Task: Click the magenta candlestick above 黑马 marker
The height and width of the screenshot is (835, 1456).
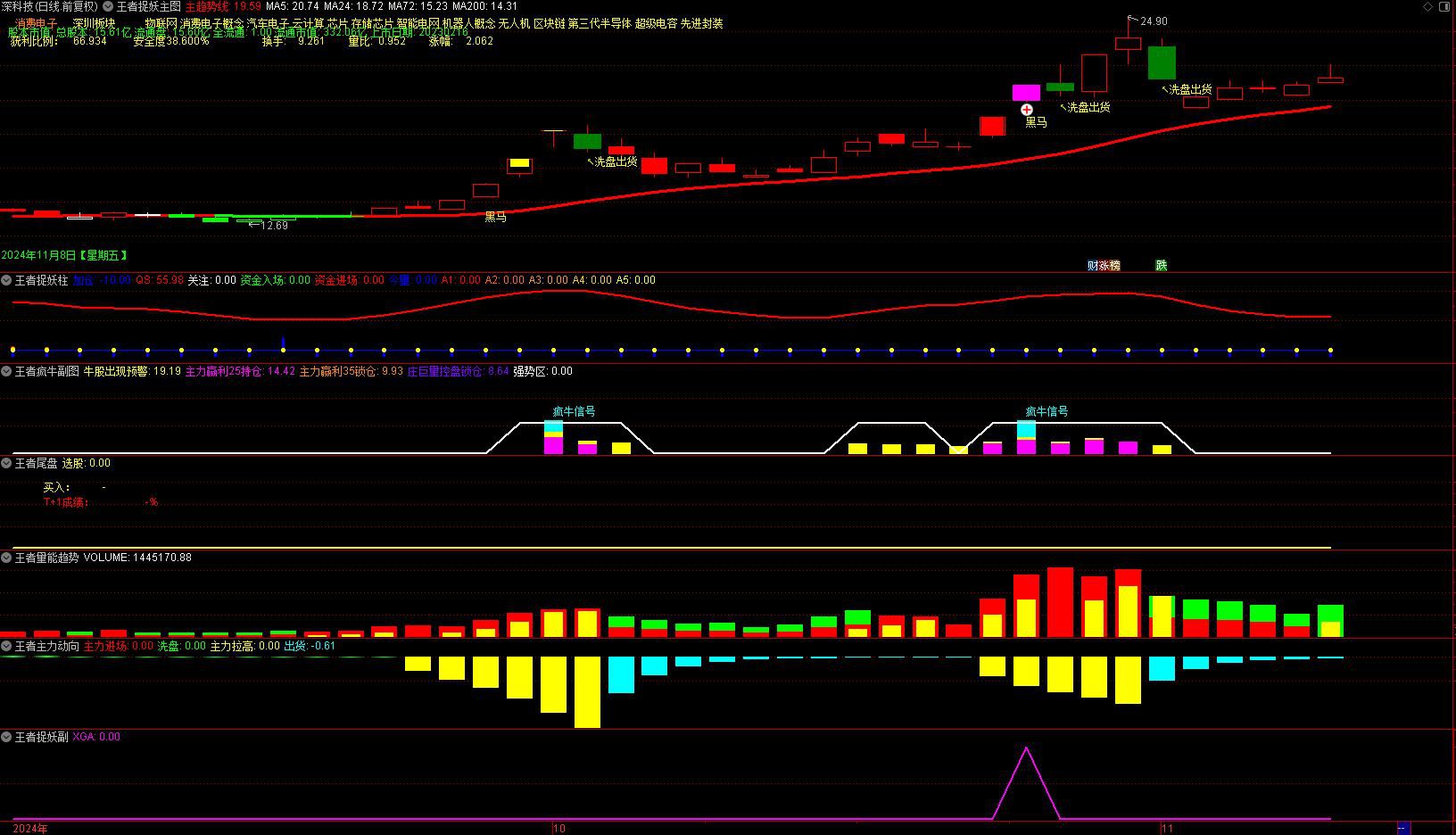Action: coord(1026,93)
